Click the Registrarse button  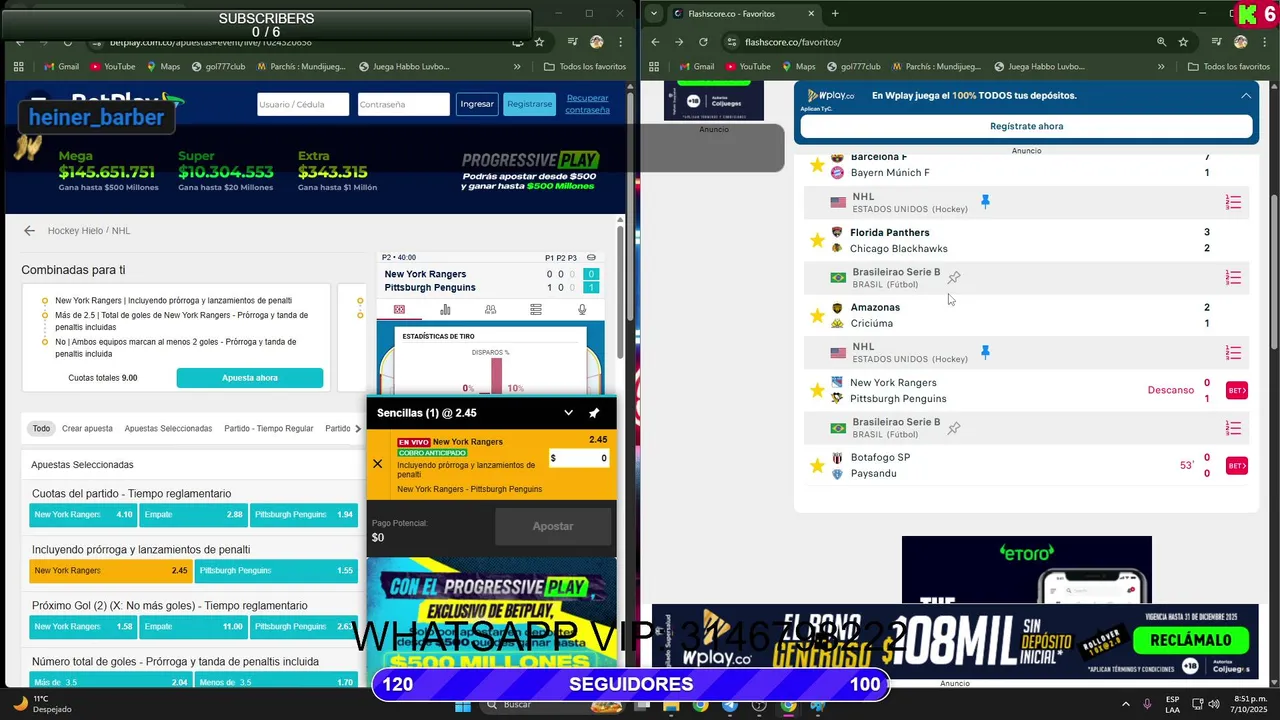(x=529, y=104)
